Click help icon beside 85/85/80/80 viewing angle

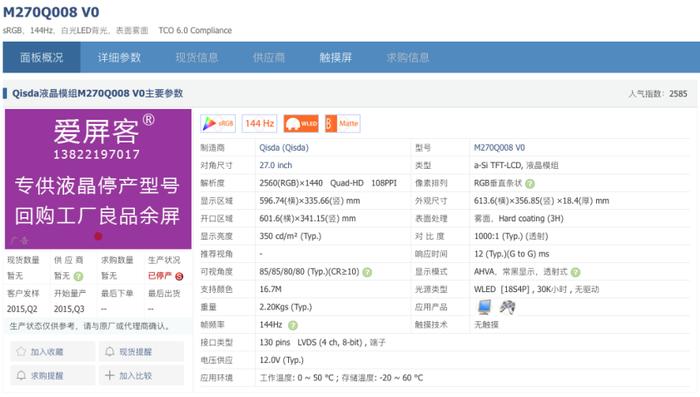pyautogui.click(x=367, y=272)
